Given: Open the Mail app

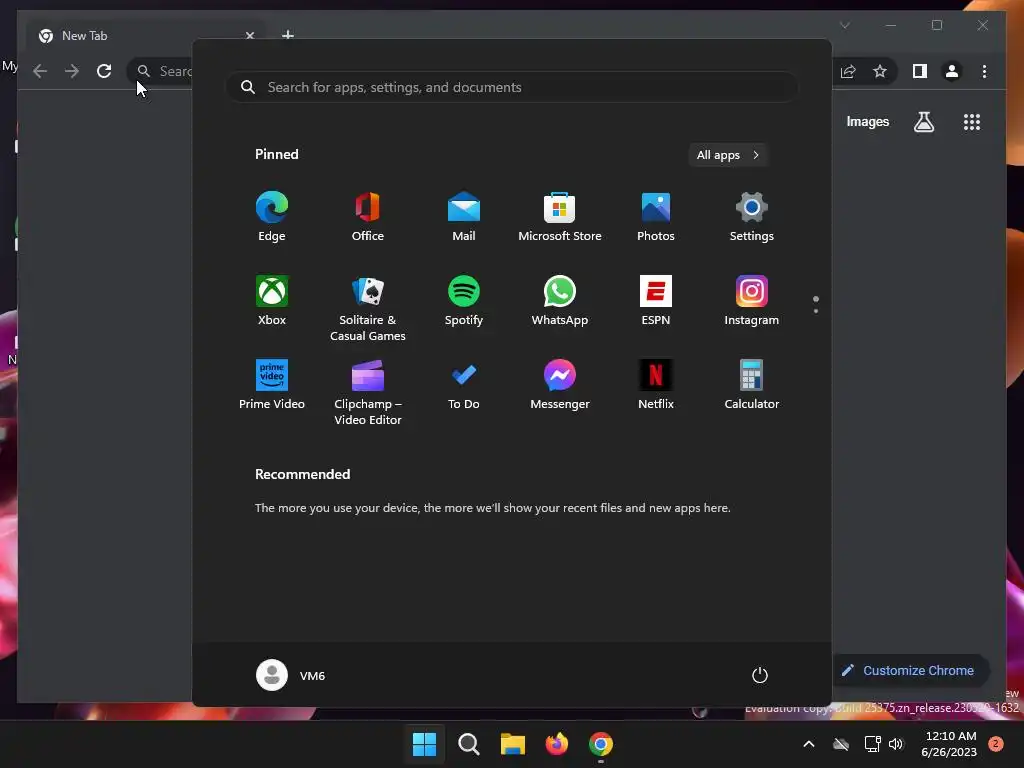Looking at the screenshot, I should 464,216.
